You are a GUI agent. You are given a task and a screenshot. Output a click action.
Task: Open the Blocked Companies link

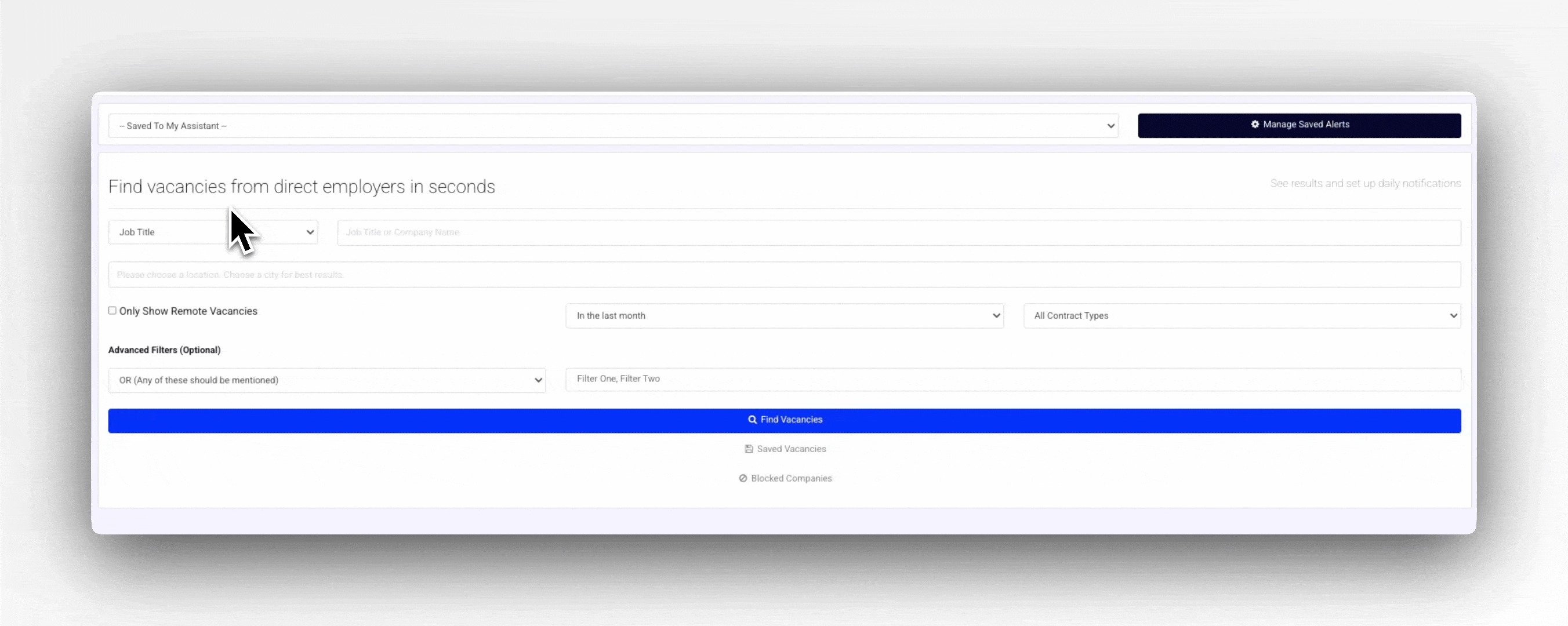(785, 478)
